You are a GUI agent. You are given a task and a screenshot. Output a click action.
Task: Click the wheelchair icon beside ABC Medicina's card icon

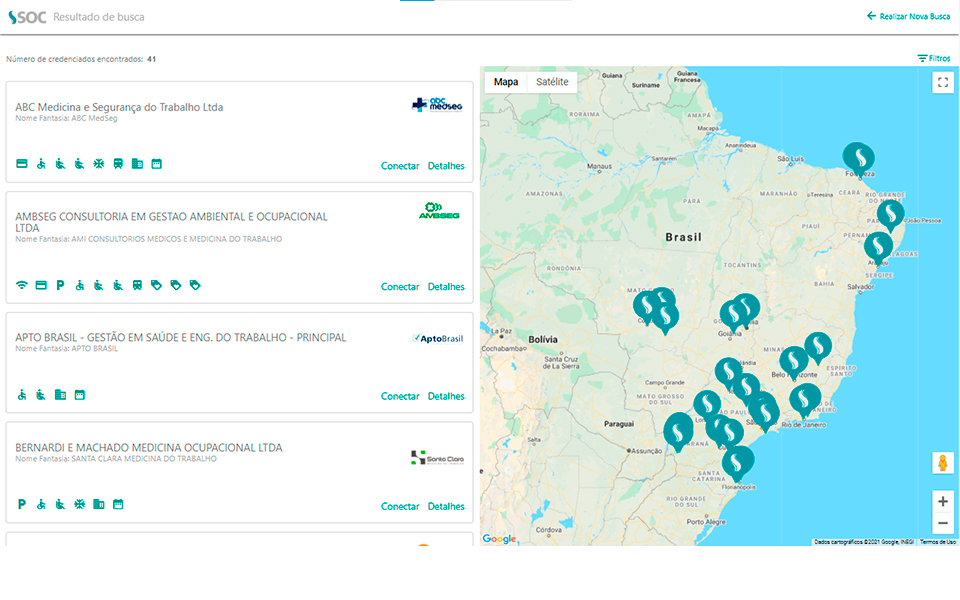coord(41,163)
